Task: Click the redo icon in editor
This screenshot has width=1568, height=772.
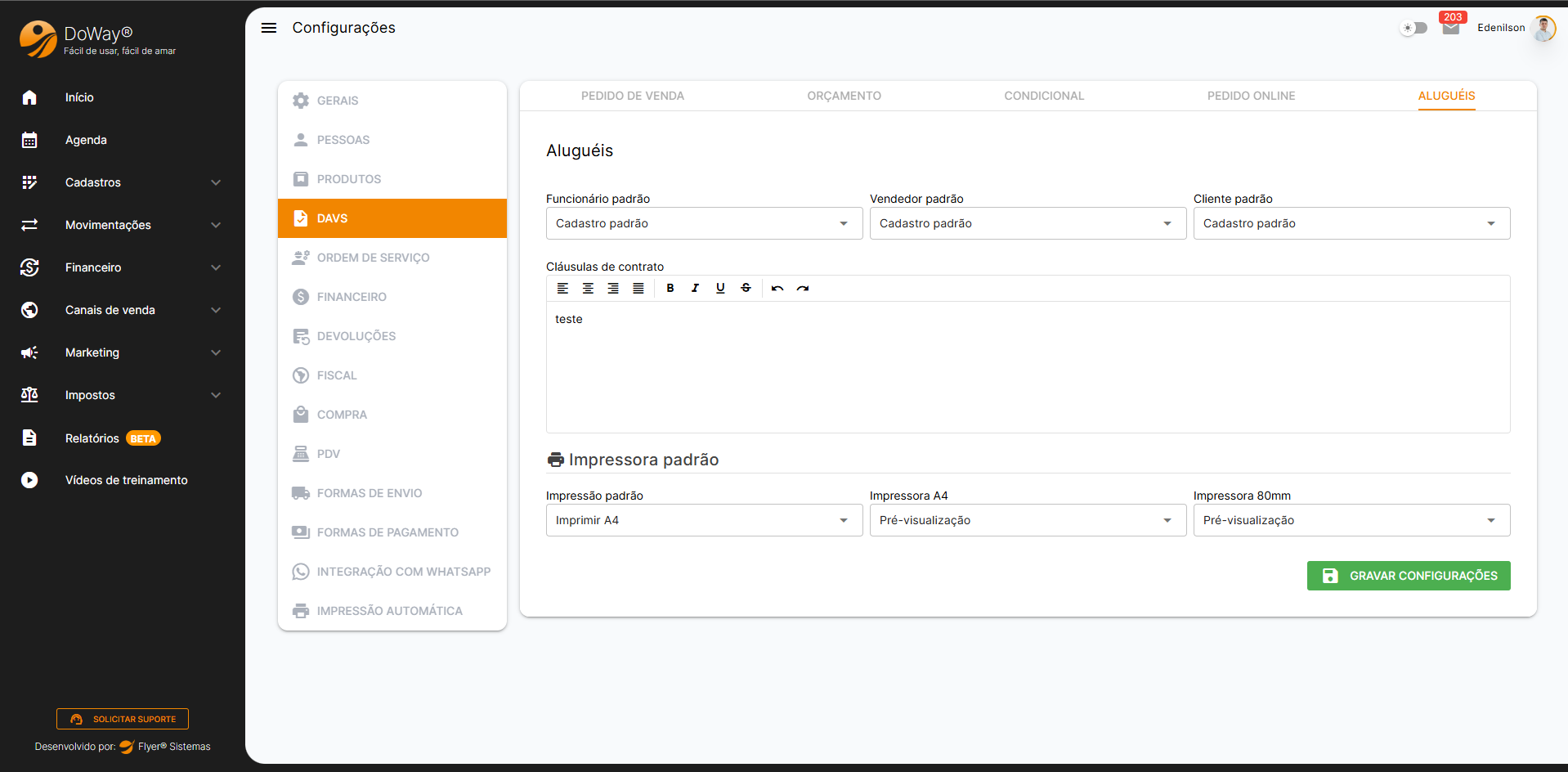Action: 803,288
